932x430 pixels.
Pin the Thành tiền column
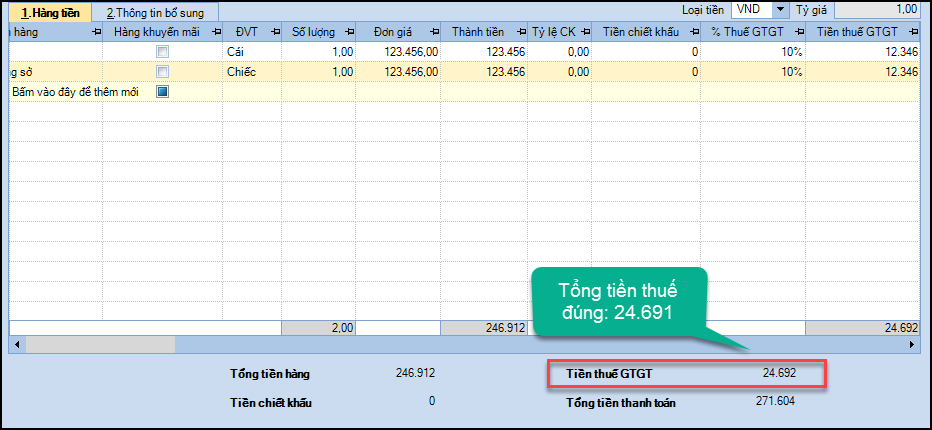[521, 32]
